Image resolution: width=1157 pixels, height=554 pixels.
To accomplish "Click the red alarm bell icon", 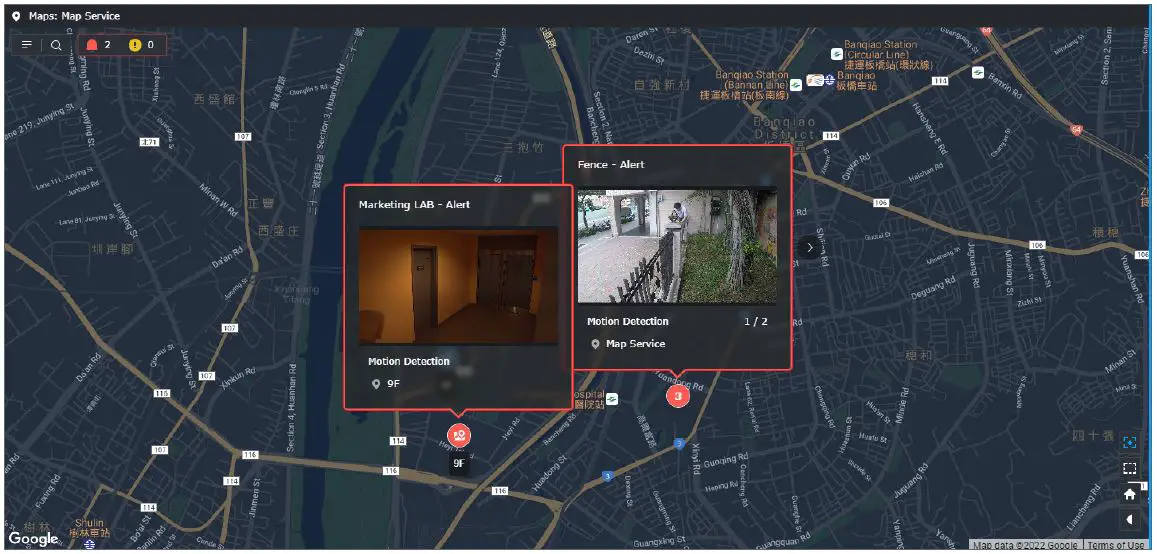I will tap(91, 45).
